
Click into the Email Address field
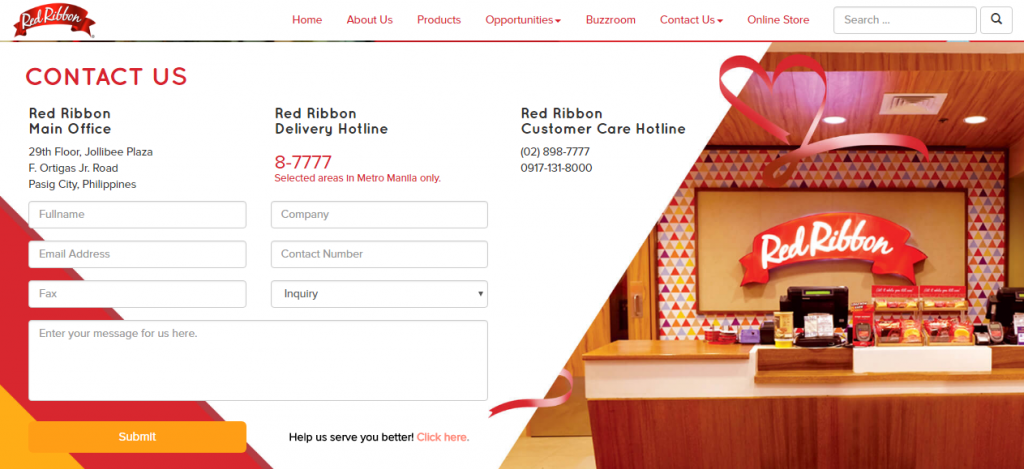pyautogui.click(x=137, y=254)
